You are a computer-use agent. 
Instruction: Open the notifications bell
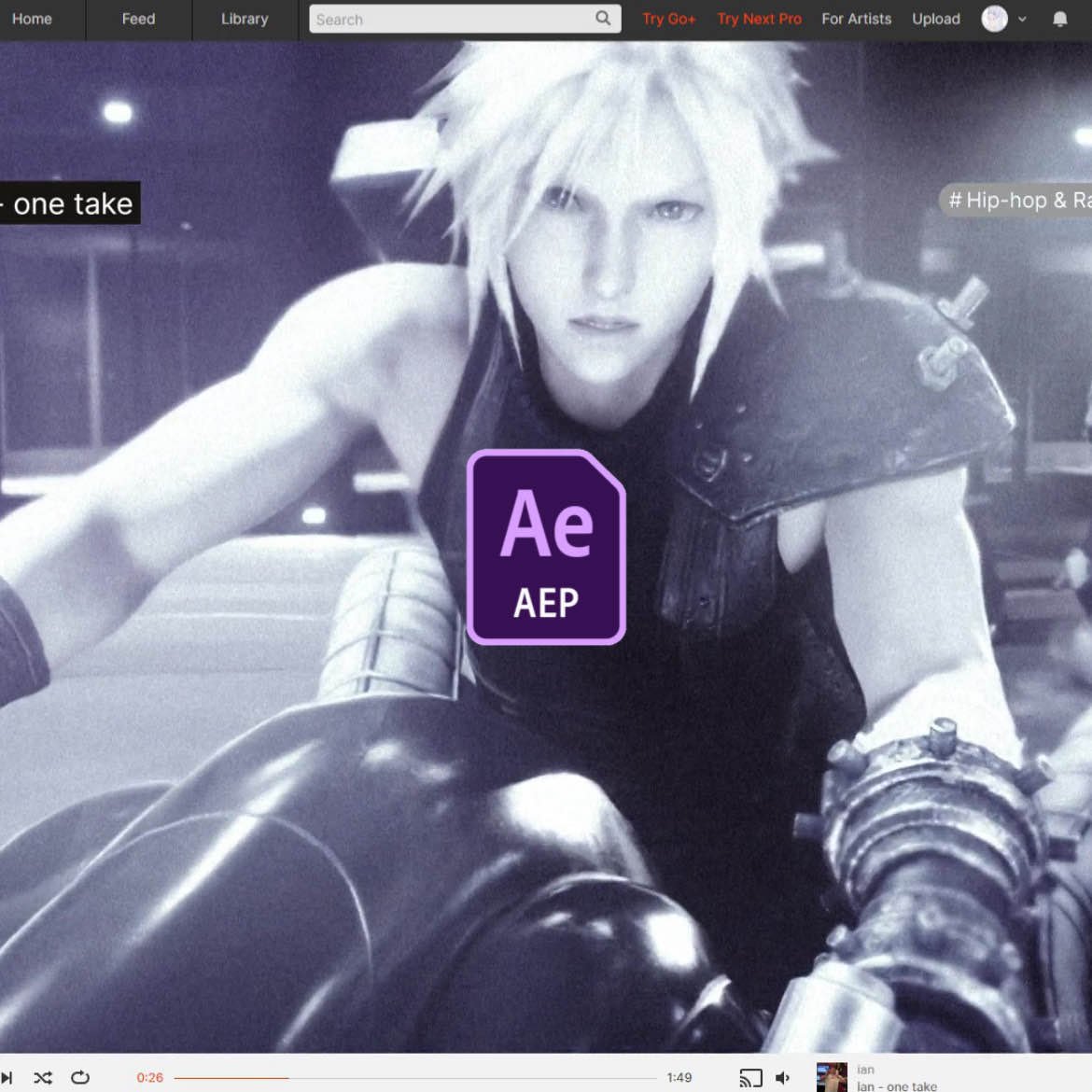tap(1060, 19)
